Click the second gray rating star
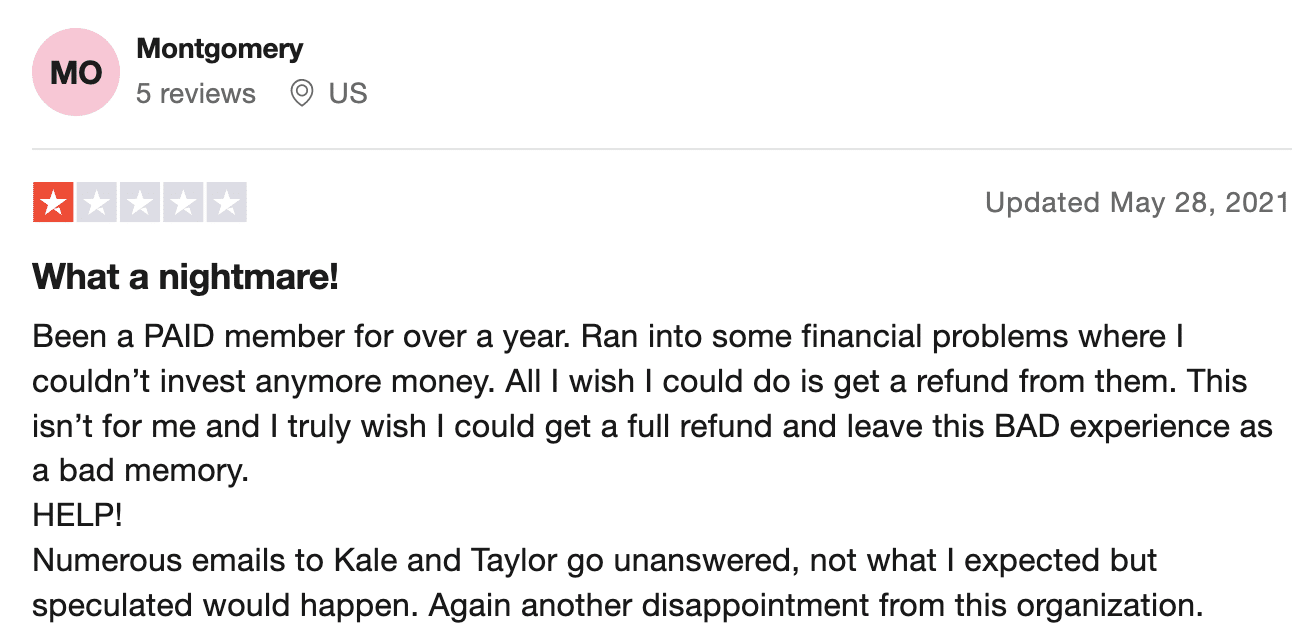Image resolution: width=1316 pixels, height=644 pixels. point(97,204)
